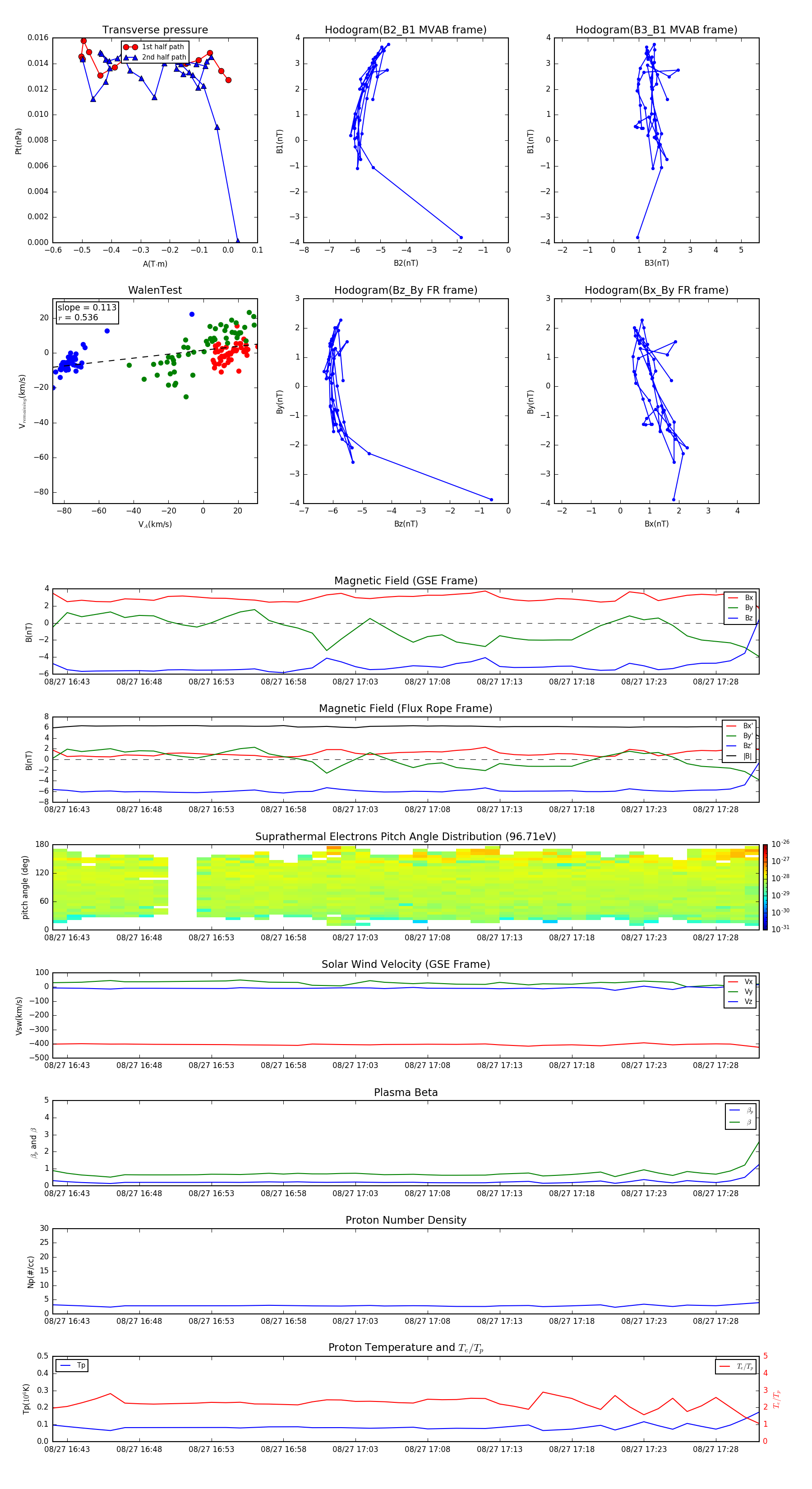Click the 'pitch angle (deg)' axis label
The image size is (812, 1489).
click(25, 887)
